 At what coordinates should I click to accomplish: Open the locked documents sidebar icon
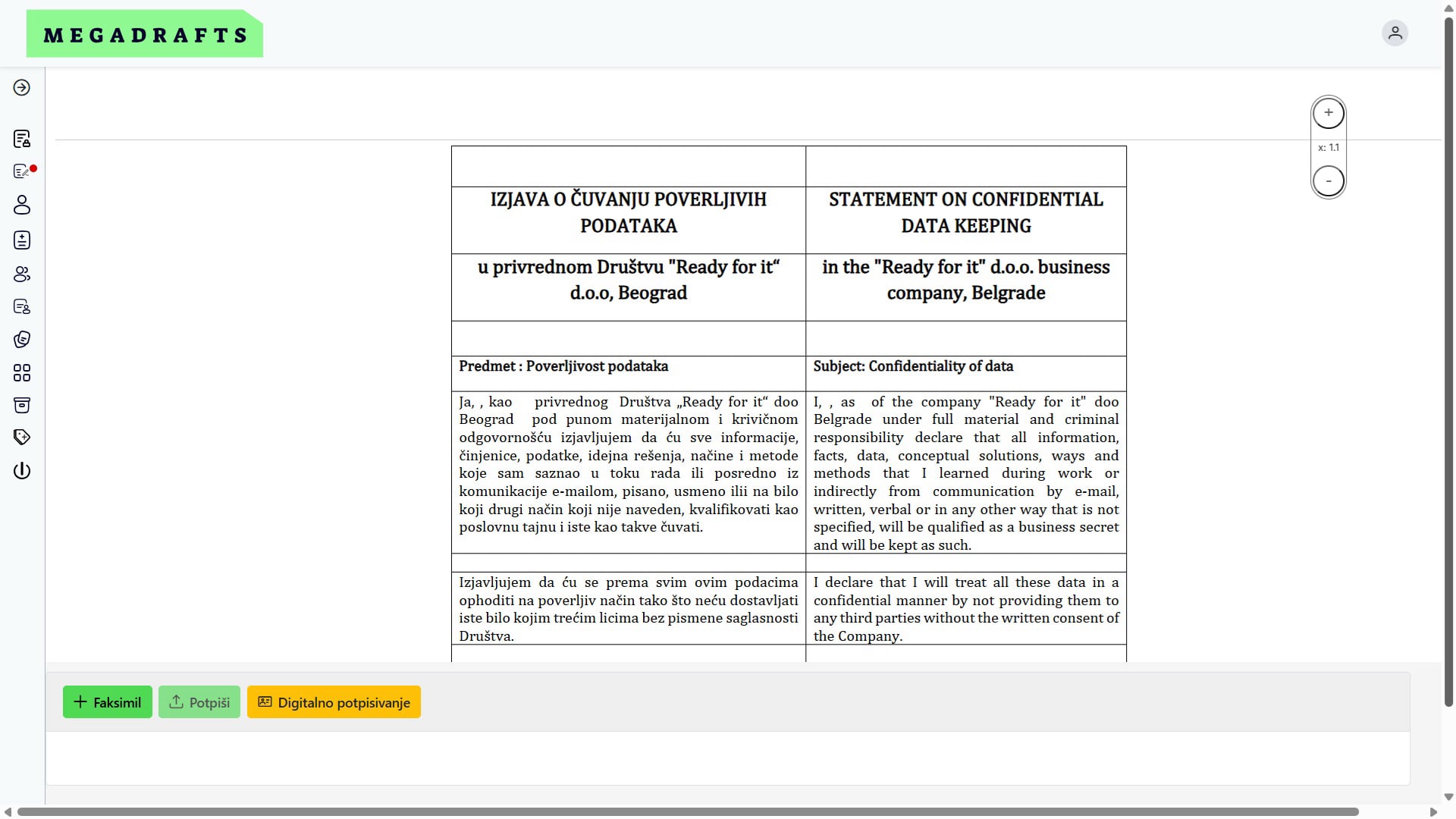coord(22,139)
